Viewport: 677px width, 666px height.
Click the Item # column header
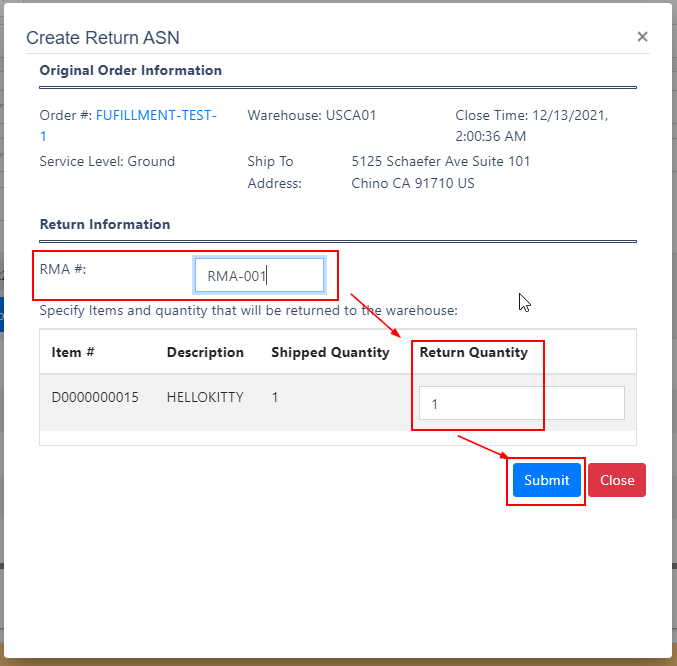click(x=73, y=352)
